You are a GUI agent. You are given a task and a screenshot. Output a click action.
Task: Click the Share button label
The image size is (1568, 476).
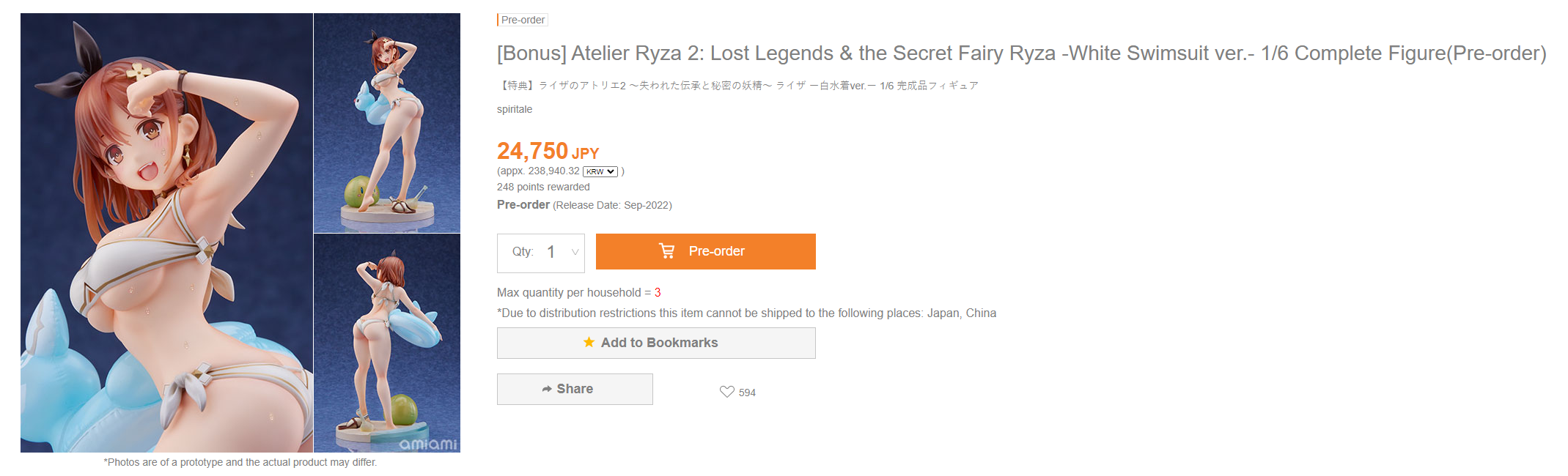click(x=575, y=389)
